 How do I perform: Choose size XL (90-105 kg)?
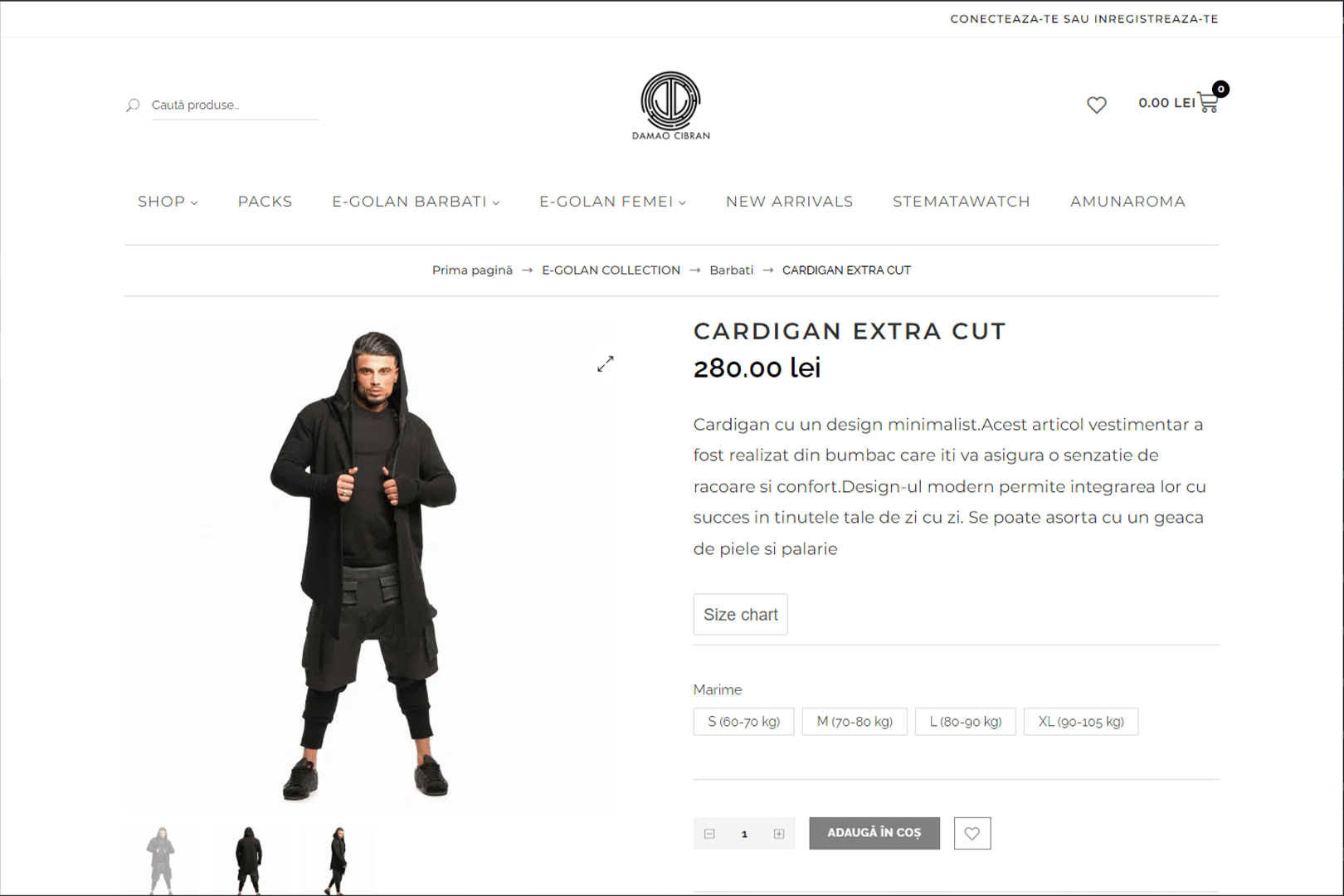pos(1081,722)
